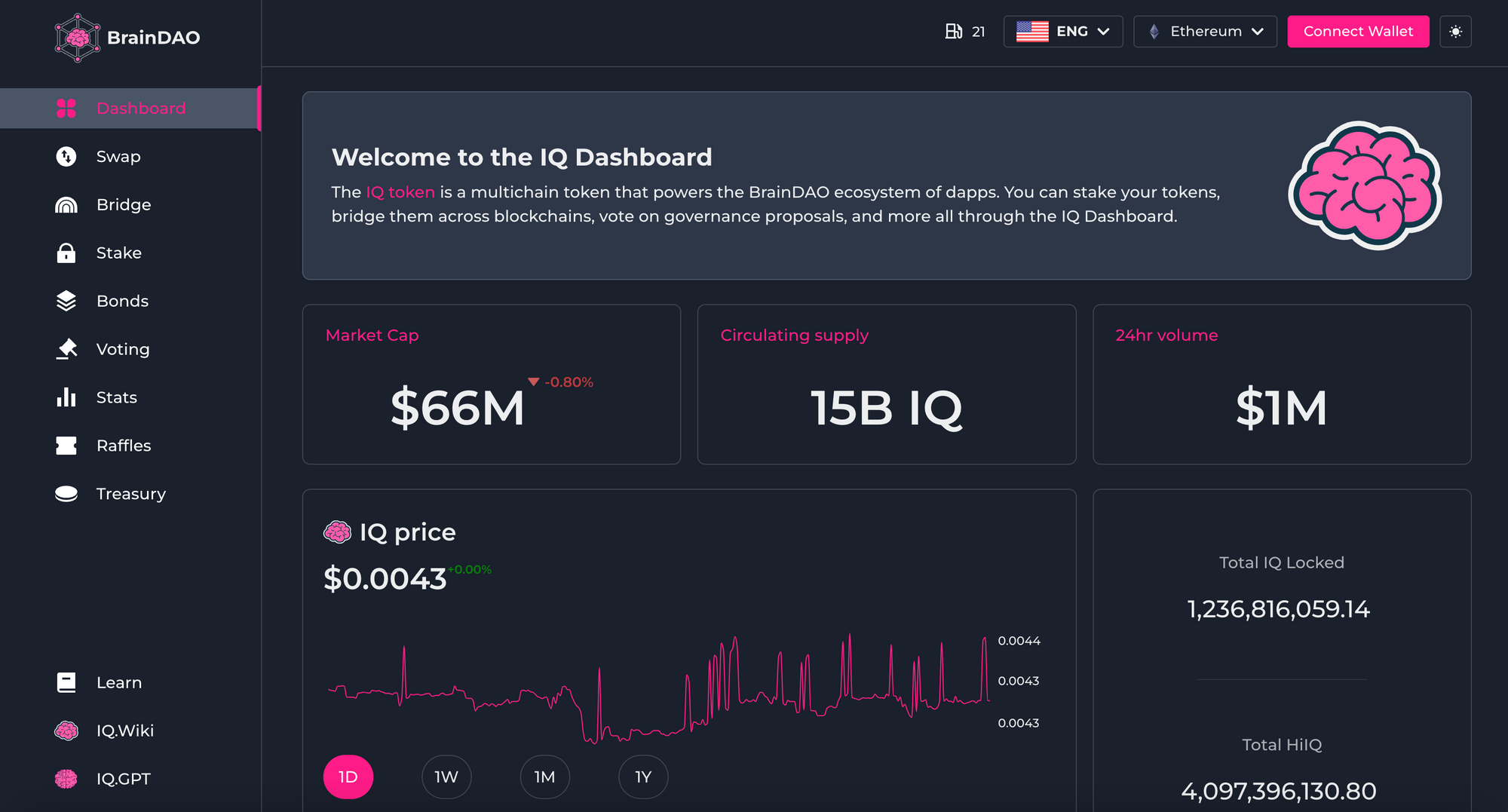Follow the IQ token link
The image size is (1508, 812).
(x=400, y=192)
